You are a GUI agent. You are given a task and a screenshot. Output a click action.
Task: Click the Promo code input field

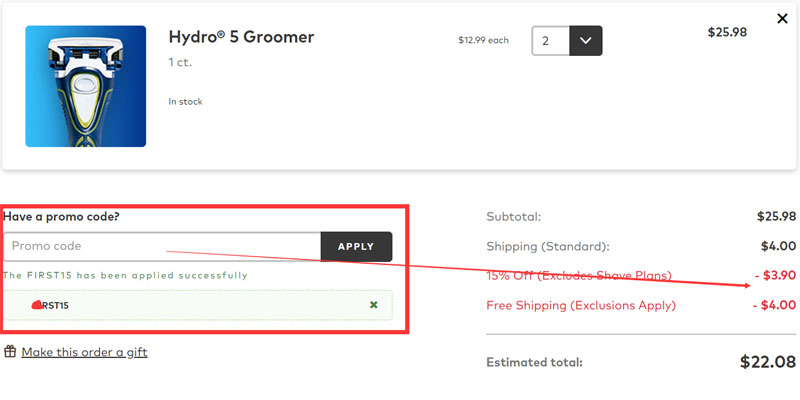tap(162, 246)
